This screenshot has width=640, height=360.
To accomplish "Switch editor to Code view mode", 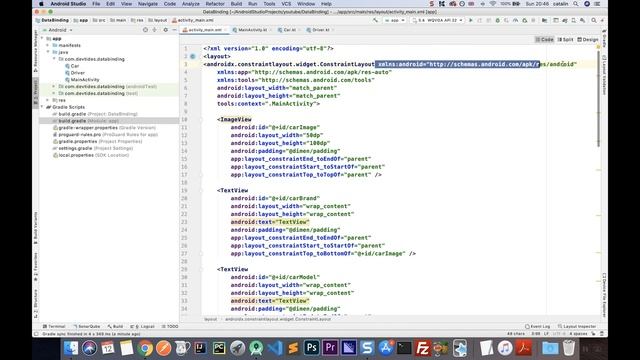I will point(544,40).
